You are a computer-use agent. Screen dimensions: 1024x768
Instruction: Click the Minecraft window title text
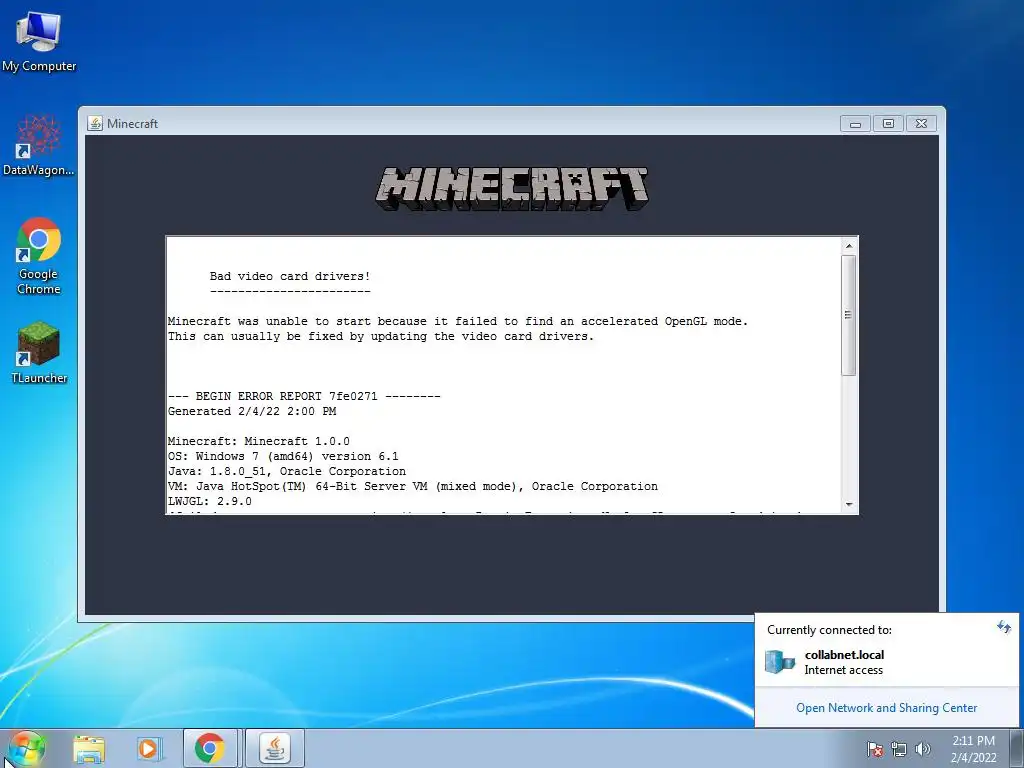tap(133, 123)
